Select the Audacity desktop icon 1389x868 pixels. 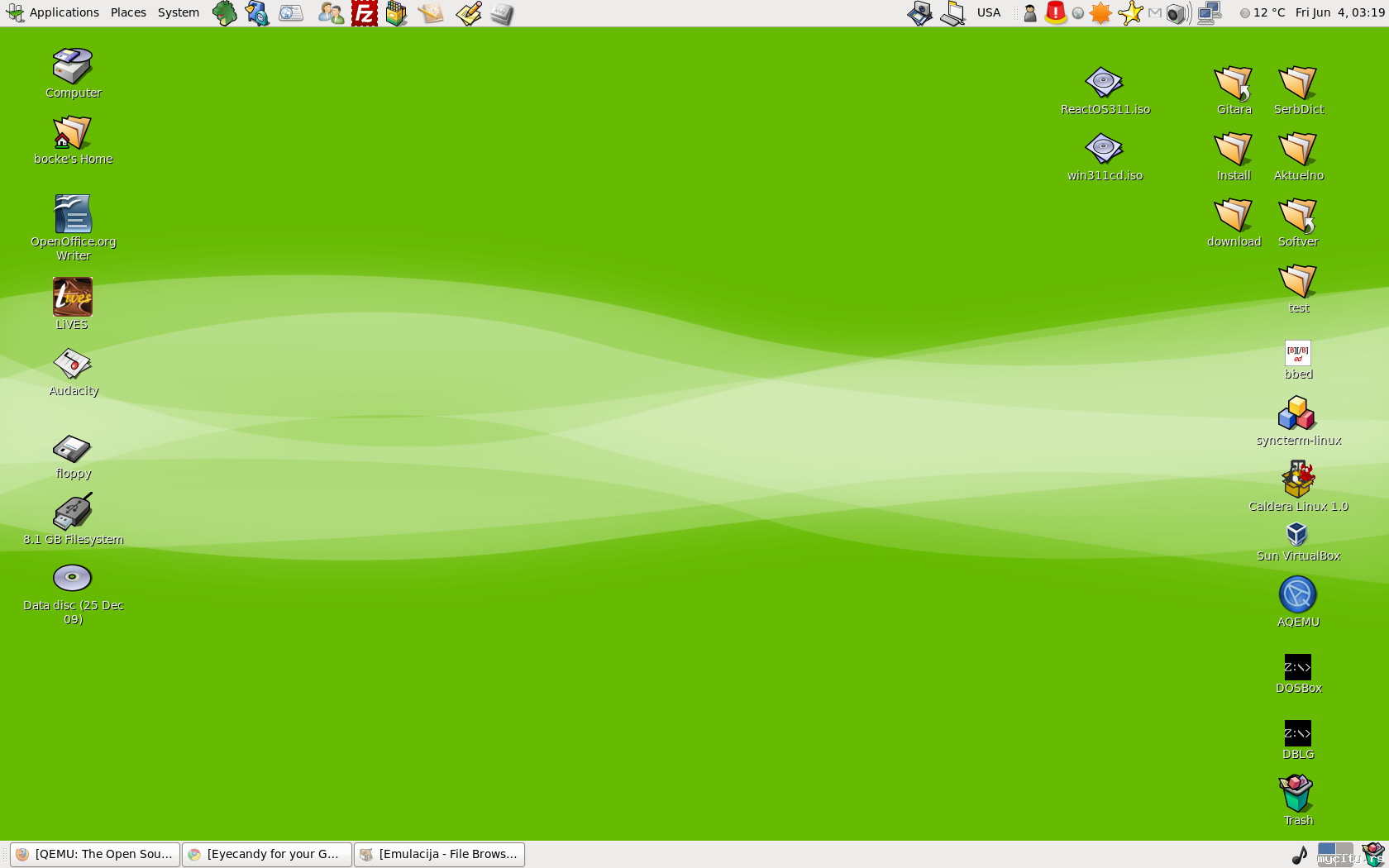pos(73,372)
